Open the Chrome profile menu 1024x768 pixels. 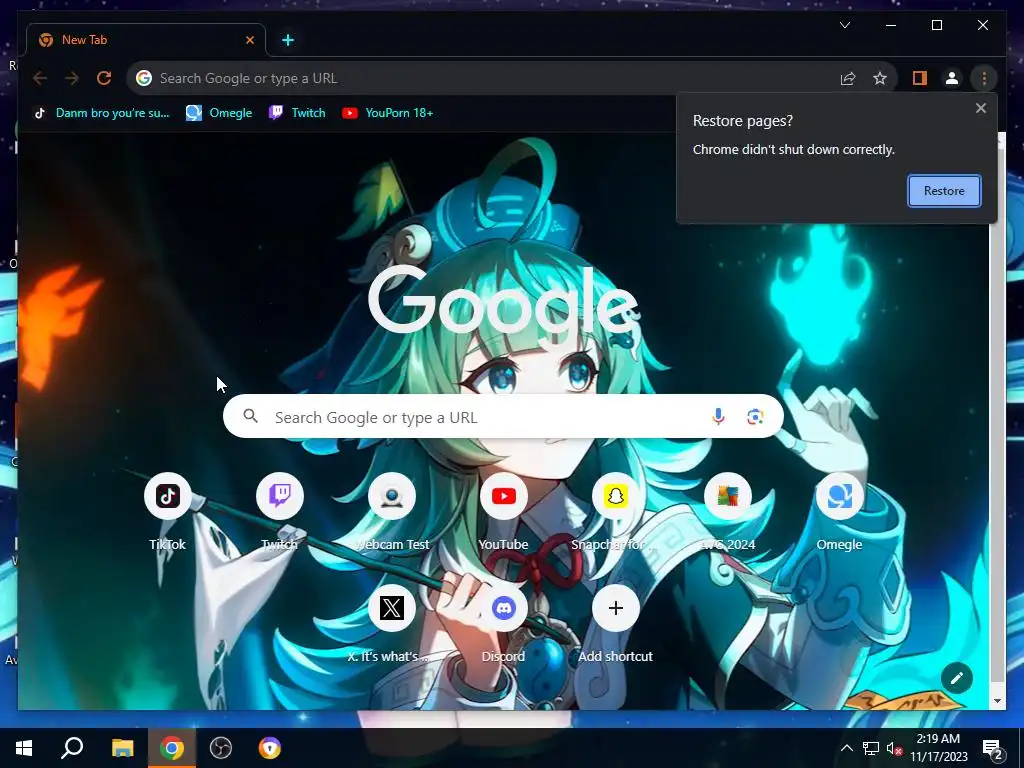click(952, 78)
